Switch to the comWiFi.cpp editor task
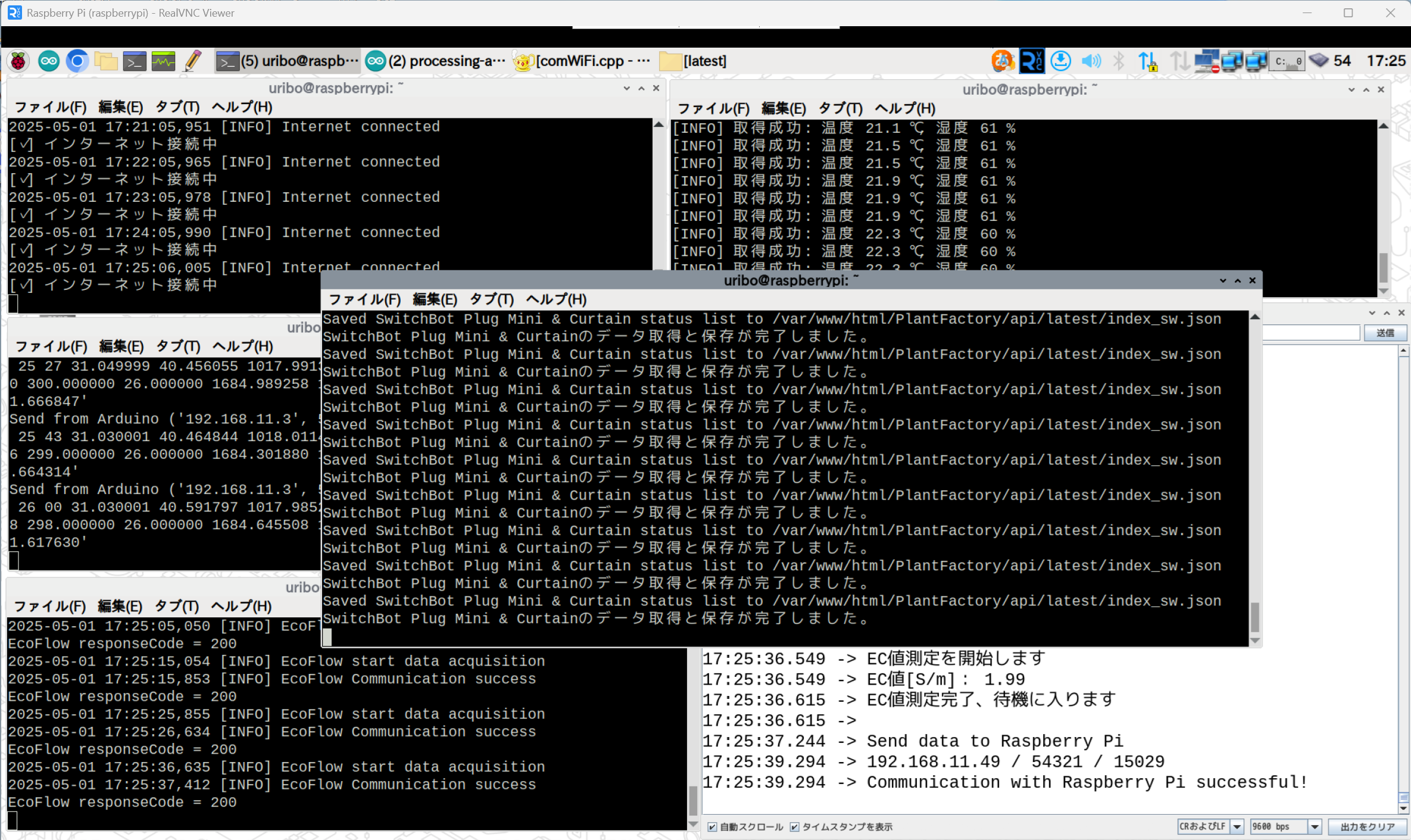 (582, 61)
